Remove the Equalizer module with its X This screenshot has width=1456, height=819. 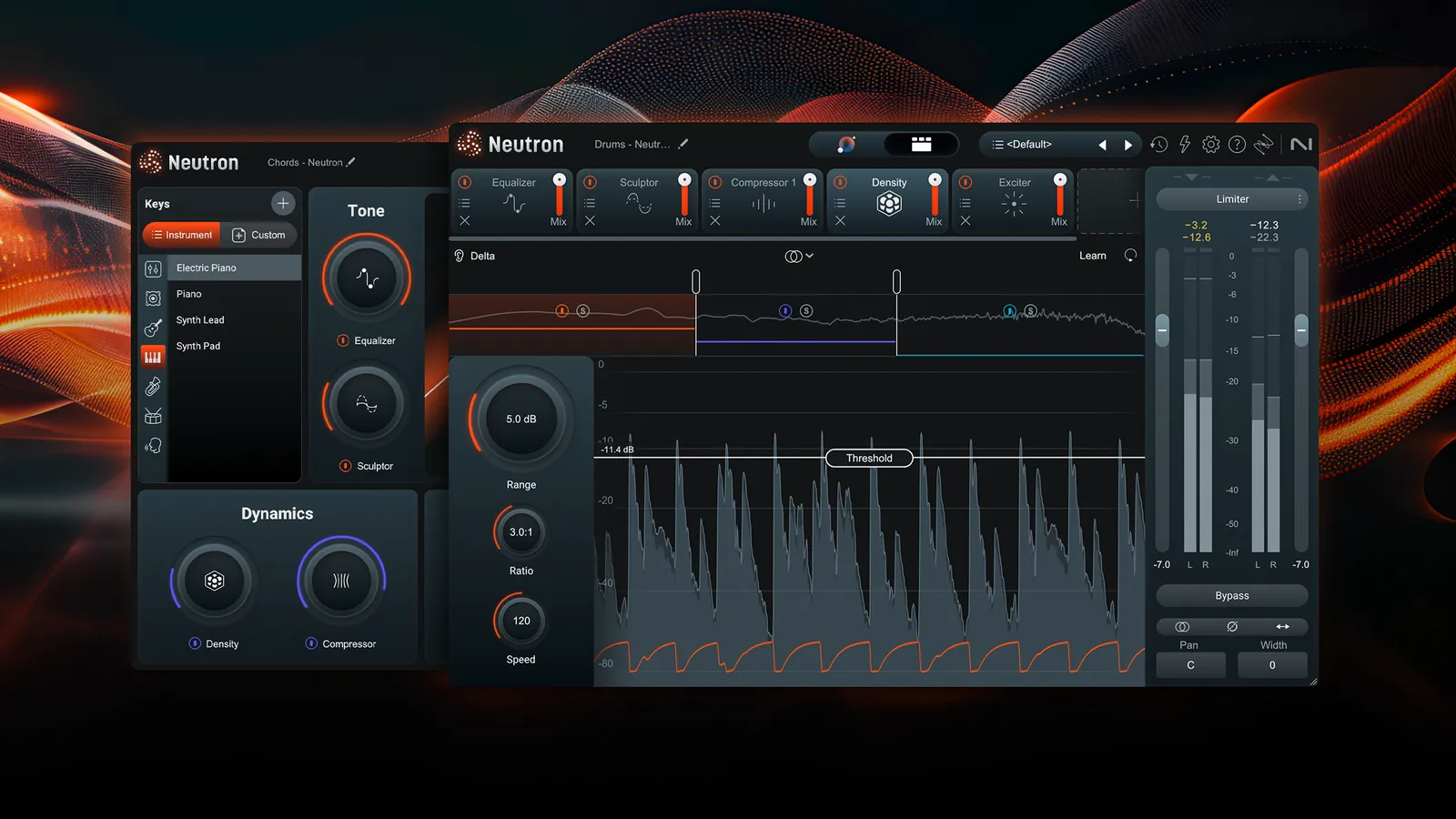(x=465, y=221)
